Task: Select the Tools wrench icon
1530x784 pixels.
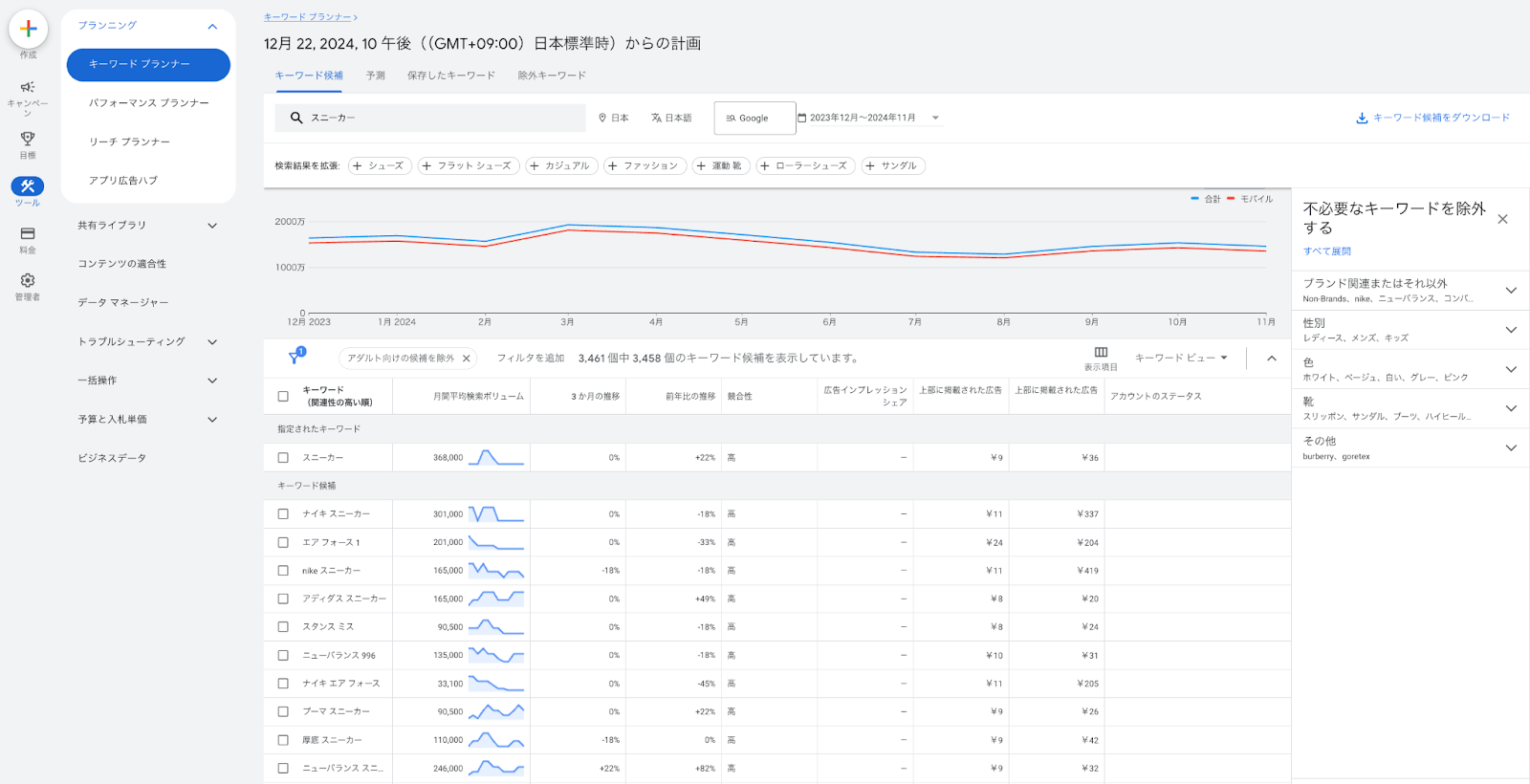Action: pyautogui.click(x=28, y=186)
